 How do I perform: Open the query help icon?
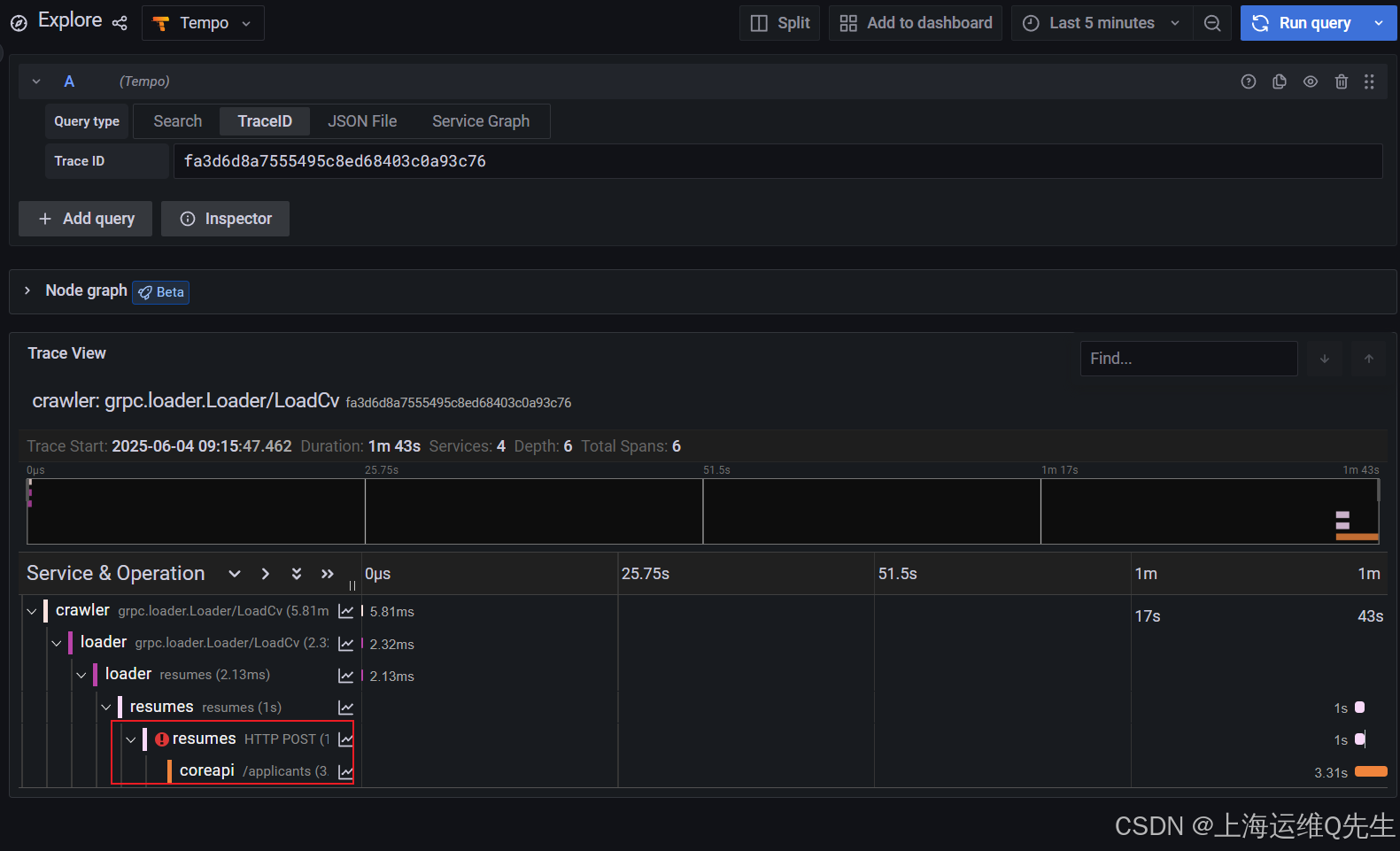[1249, 81]
